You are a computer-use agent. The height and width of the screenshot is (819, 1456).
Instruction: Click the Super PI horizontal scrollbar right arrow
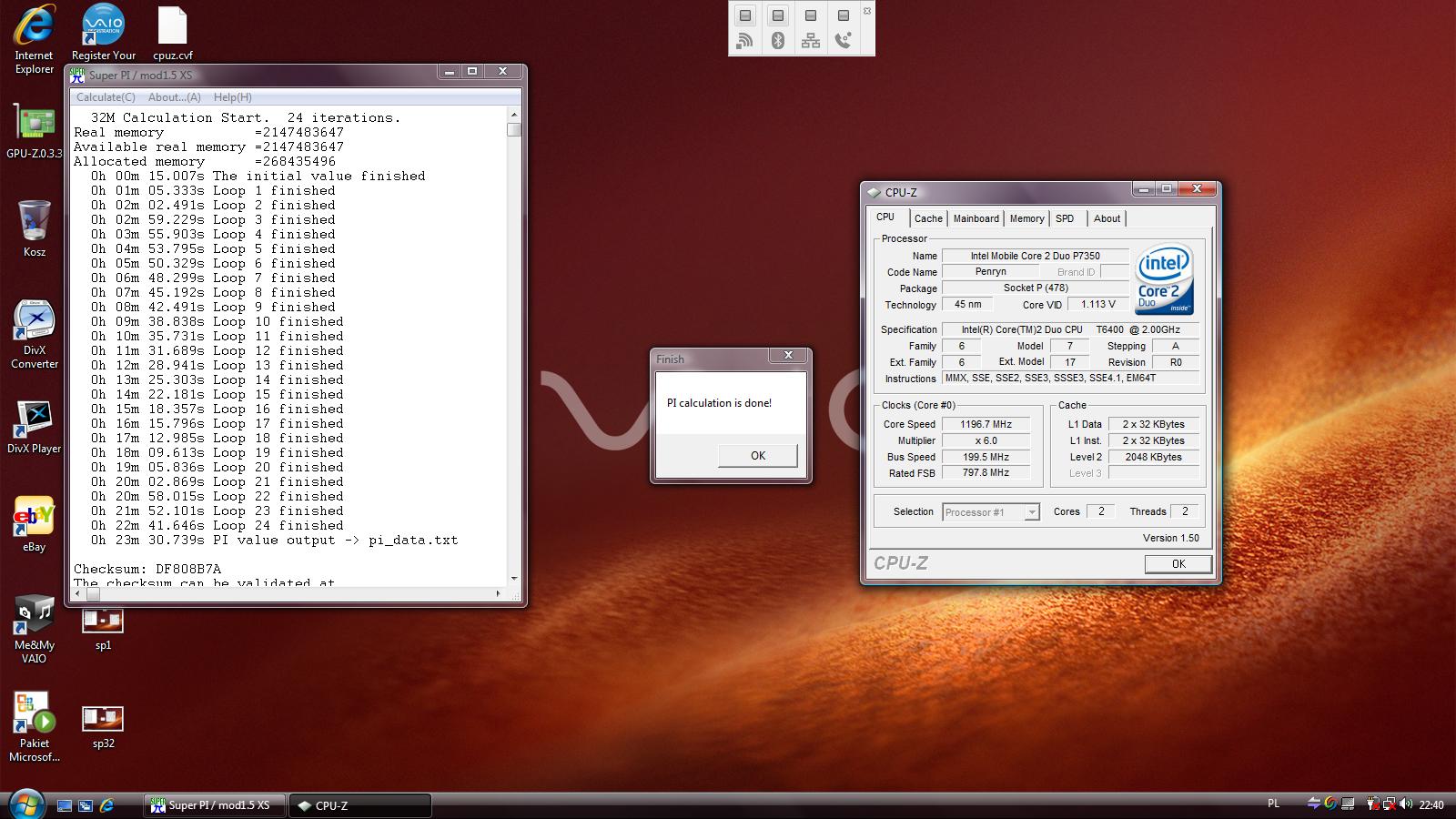pyautogui.click(x=498, y=594)
